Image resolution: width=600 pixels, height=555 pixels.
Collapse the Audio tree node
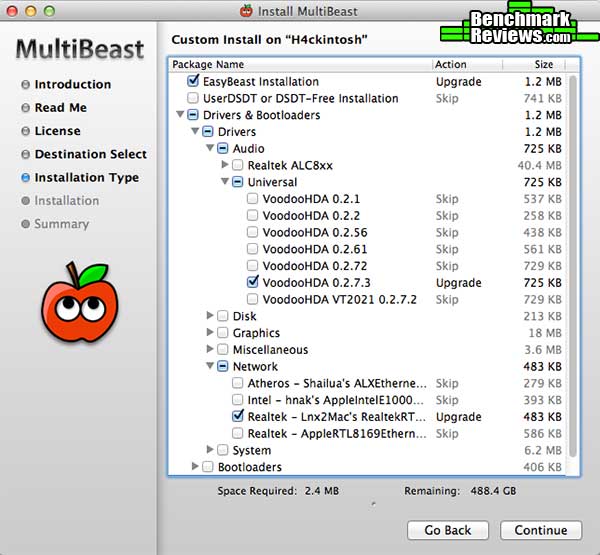(210, 147)
